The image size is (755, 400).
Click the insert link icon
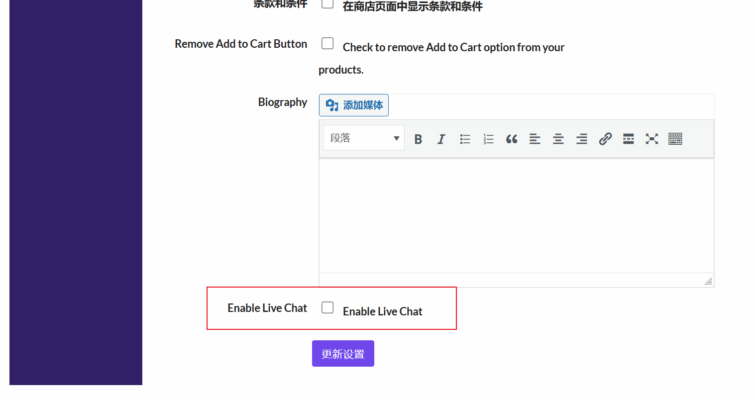point(605,139)
